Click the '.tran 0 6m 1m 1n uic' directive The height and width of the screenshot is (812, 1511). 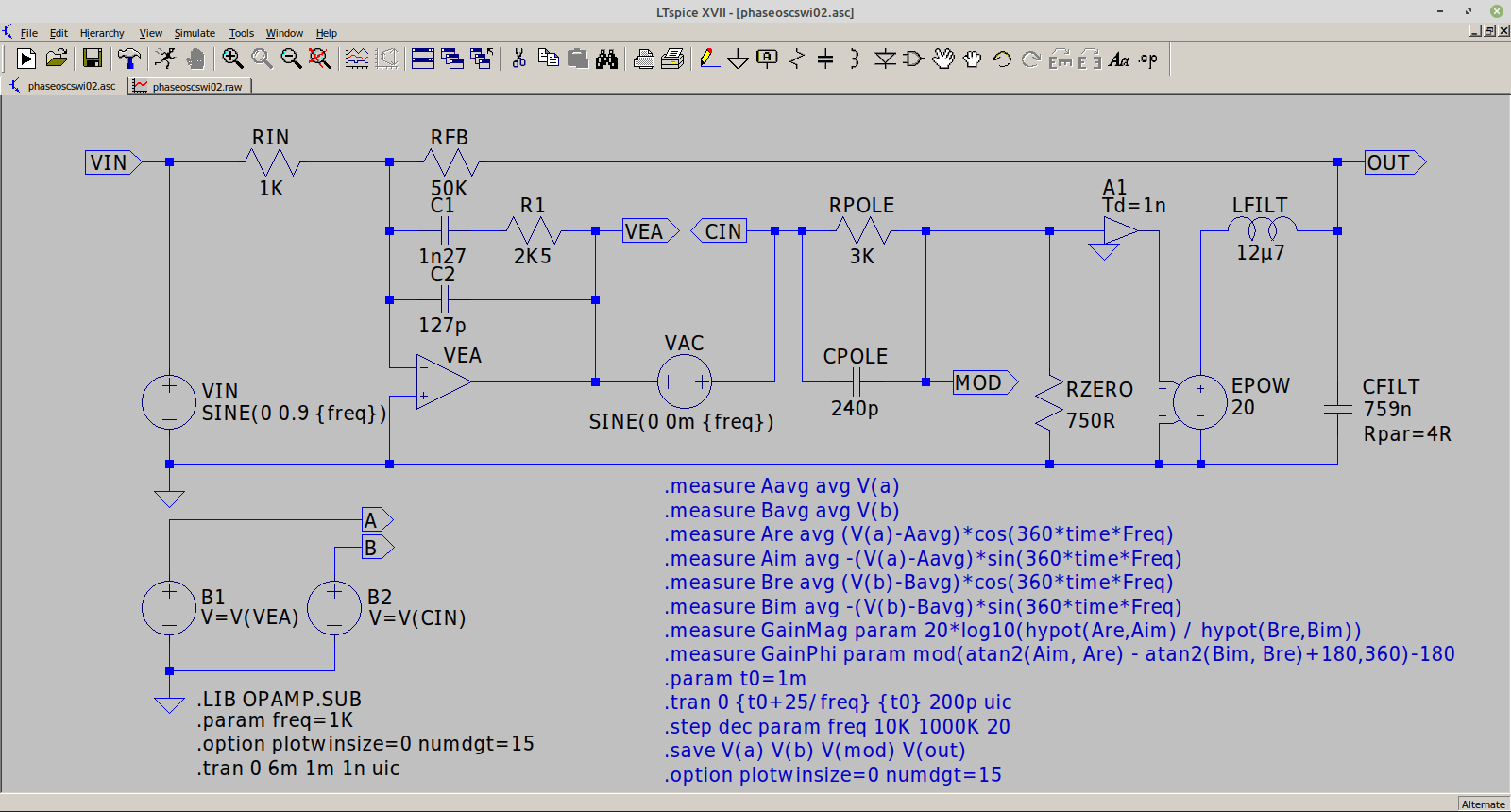coord(298,769)
